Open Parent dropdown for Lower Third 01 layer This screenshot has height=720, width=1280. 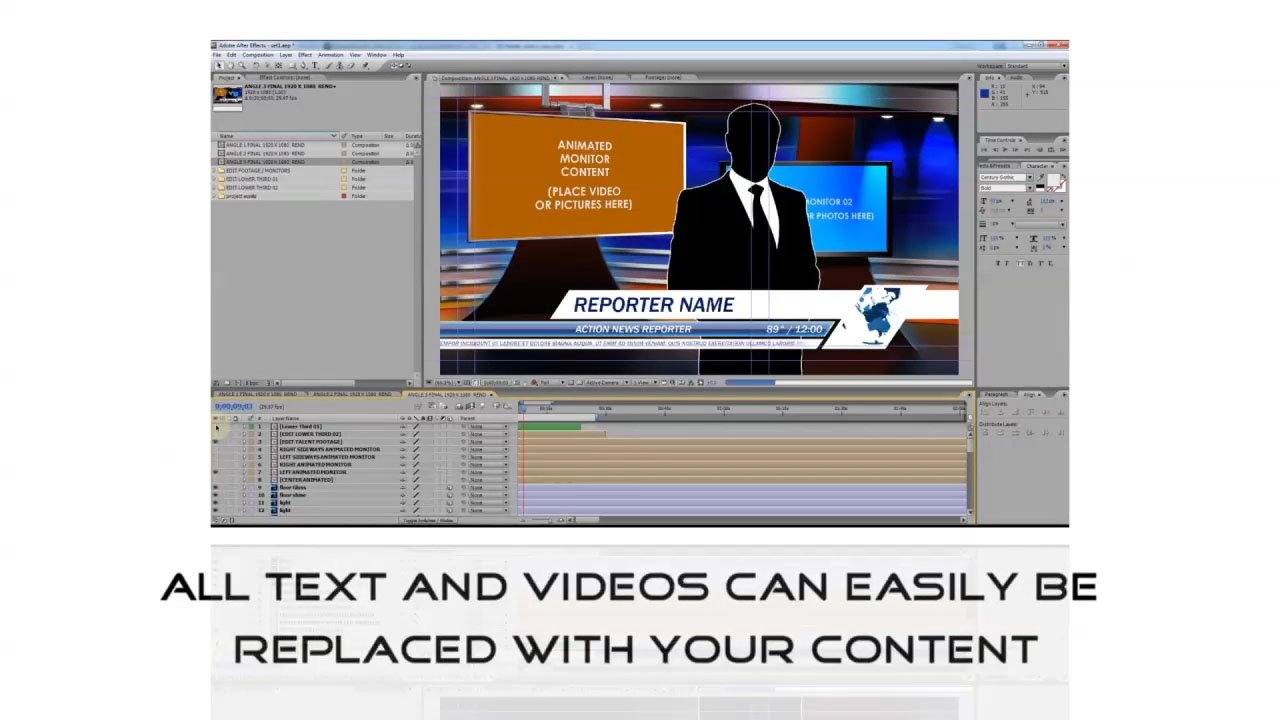[489, 426]
